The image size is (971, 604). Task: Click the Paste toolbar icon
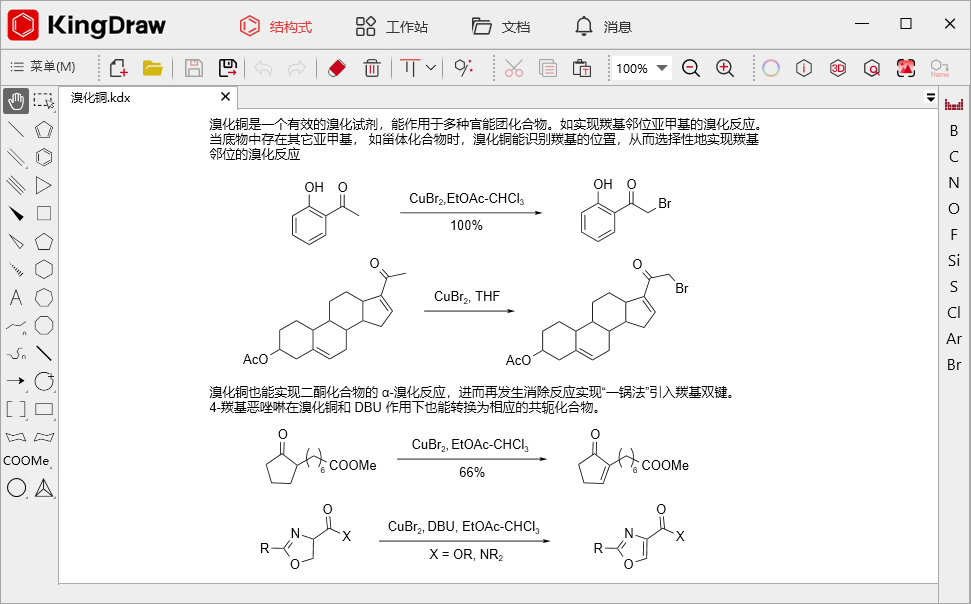pyautogui.click(x=580, y=67)
